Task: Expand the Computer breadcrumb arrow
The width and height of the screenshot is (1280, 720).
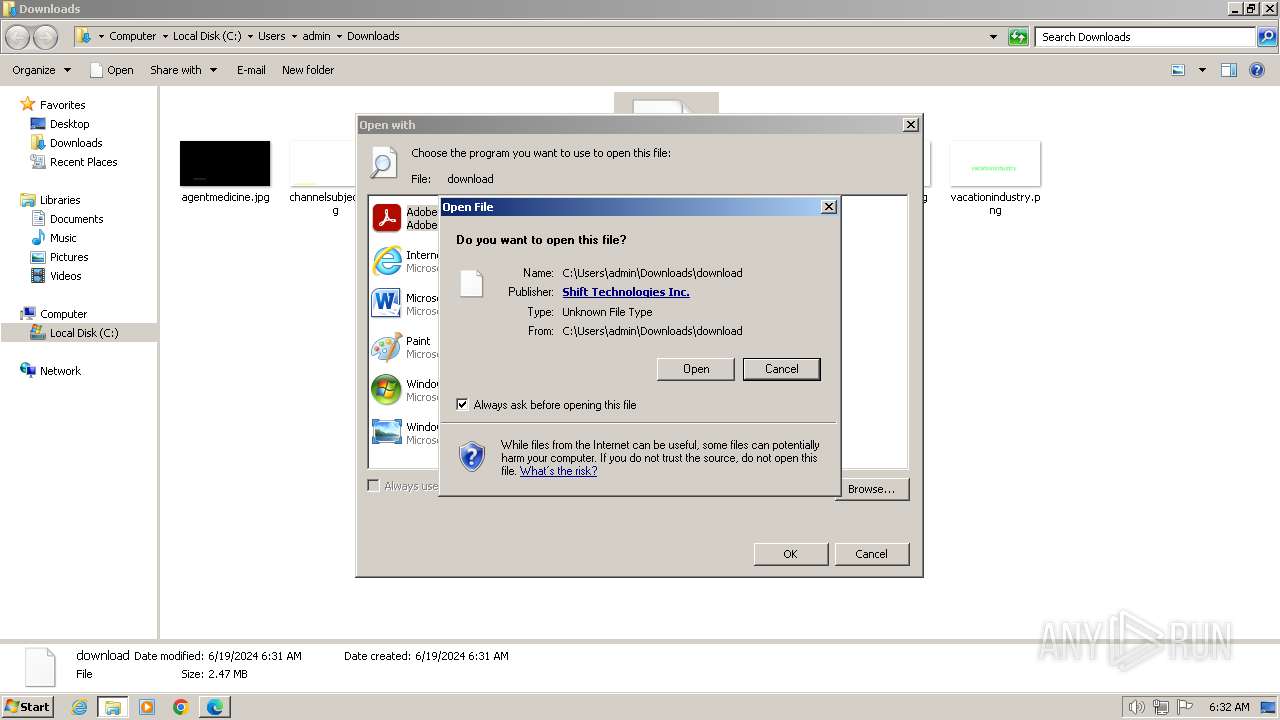Action: (164, 36)
